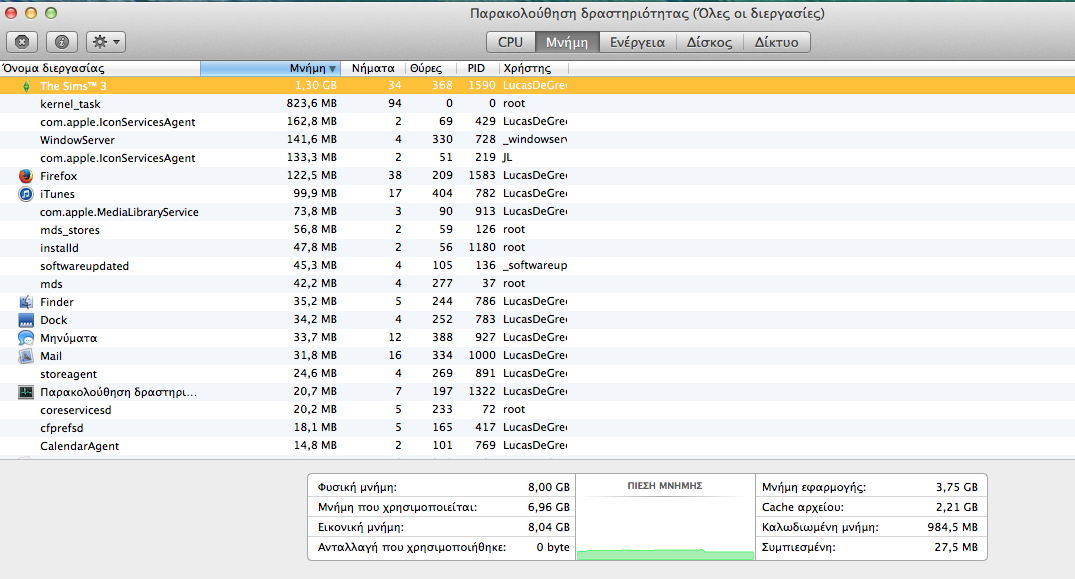This screenshot has height=579, width=1075.
Task: Click the window title Παρακολούθηση δραστηριότητας
Action: pos(647,14)
